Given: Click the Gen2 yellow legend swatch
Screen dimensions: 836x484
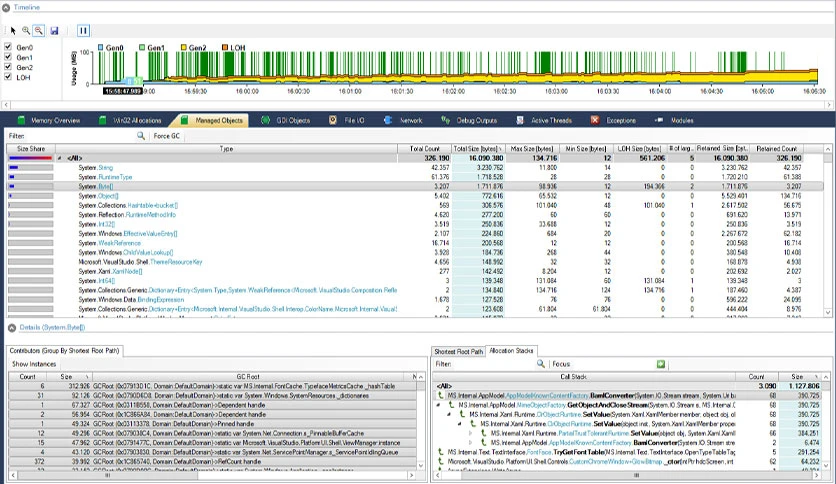Looking at the screenshot, I should coord(183,47).
